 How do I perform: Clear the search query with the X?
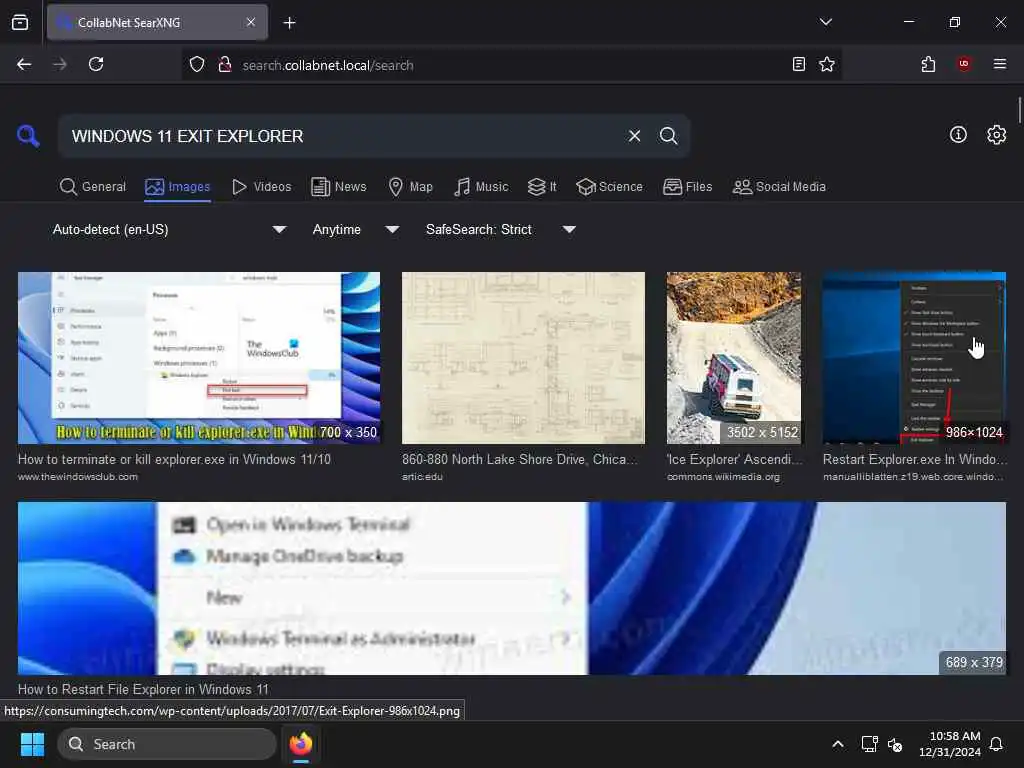634,136
